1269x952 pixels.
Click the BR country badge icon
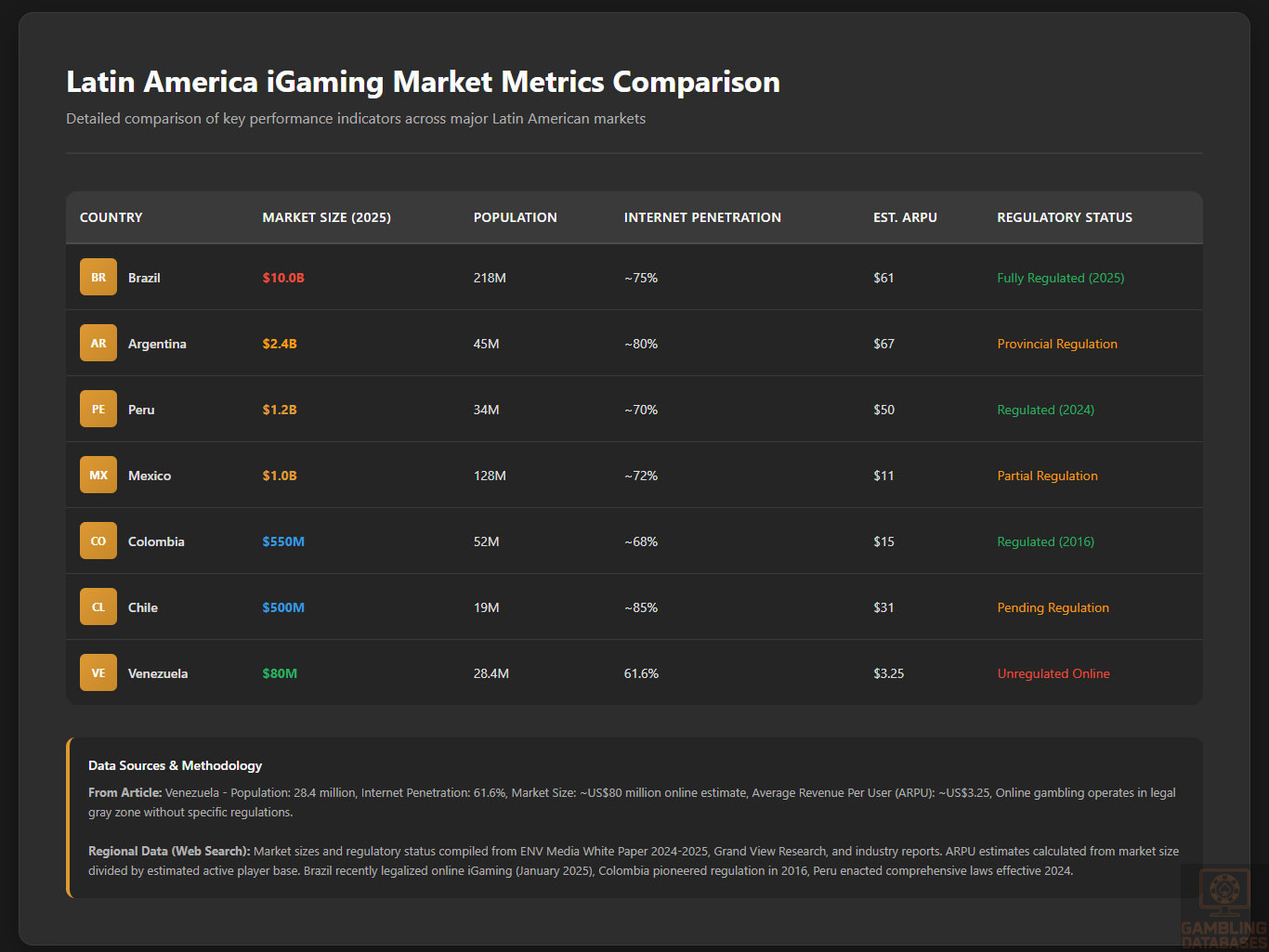(98, 277)
